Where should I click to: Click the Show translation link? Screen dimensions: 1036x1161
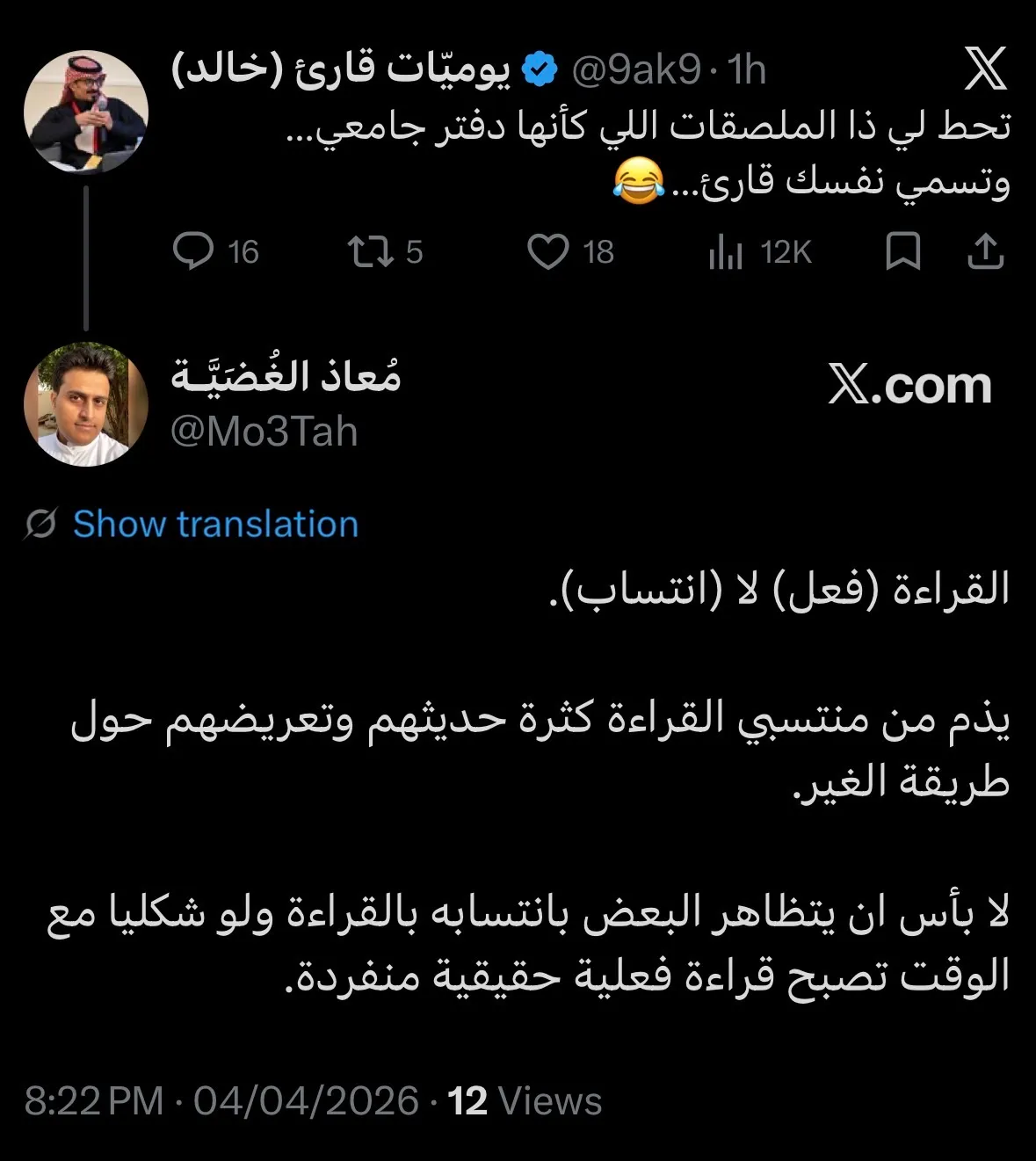tap(215, 524)
